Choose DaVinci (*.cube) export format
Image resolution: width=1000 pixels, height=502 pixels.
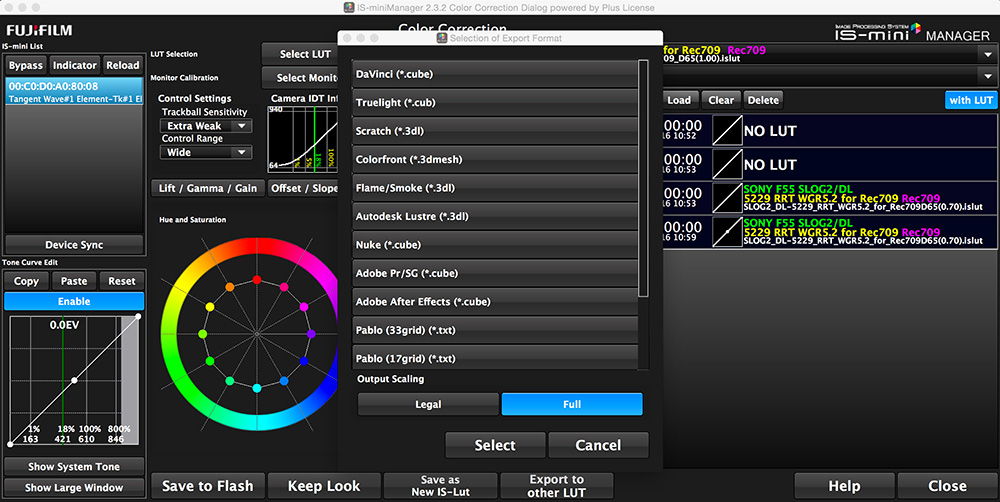click(x=495, y=74)
